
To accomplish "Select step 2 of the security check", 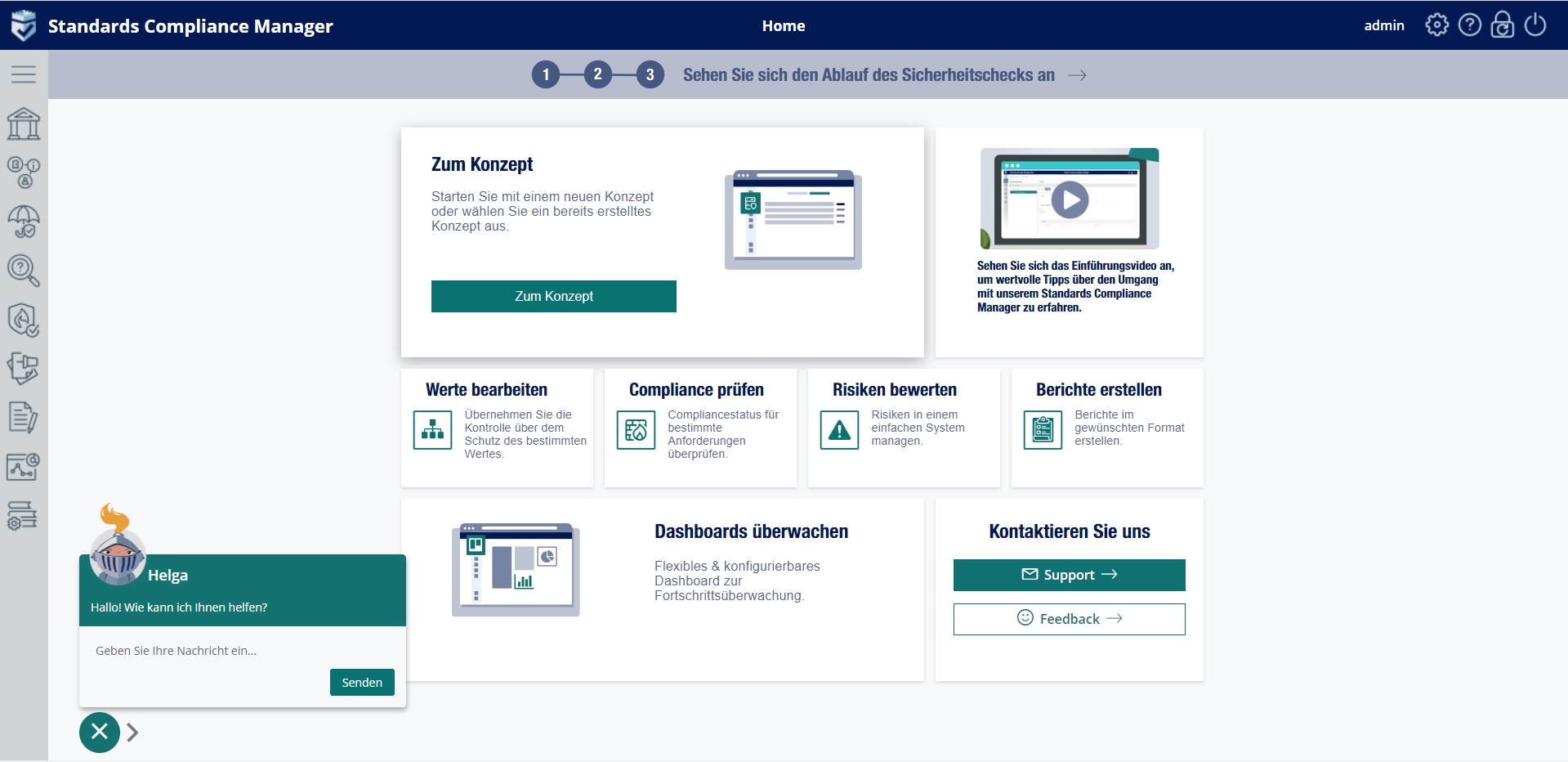I will coord(598,74).
